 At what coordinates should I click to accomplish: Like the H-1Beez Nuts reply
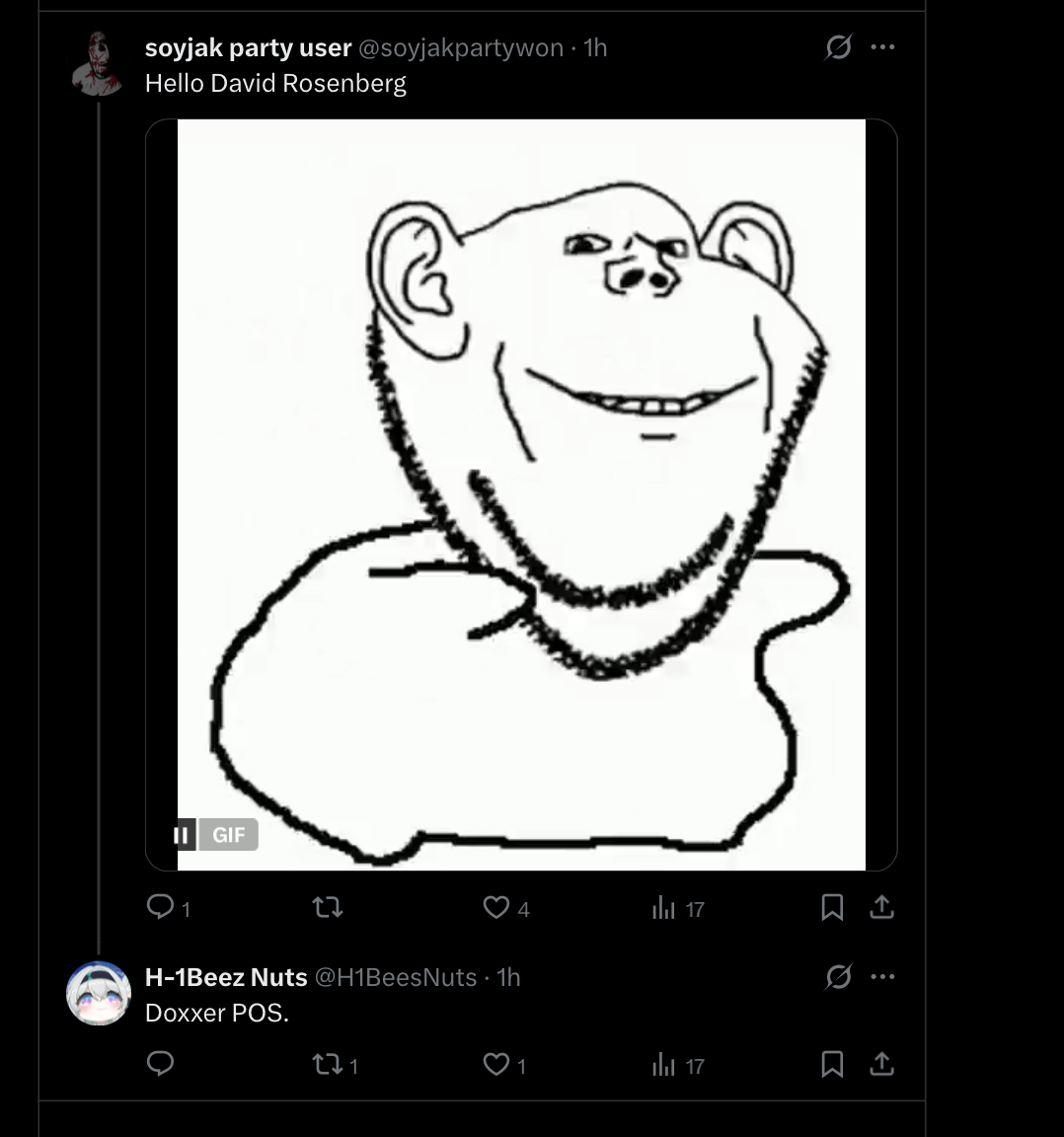coord(496,1064)
